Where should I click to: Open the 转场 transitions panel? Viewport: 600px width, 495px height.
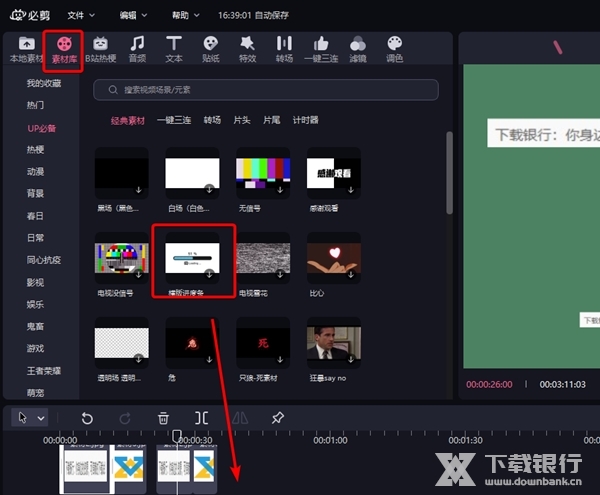pos(284,50)
